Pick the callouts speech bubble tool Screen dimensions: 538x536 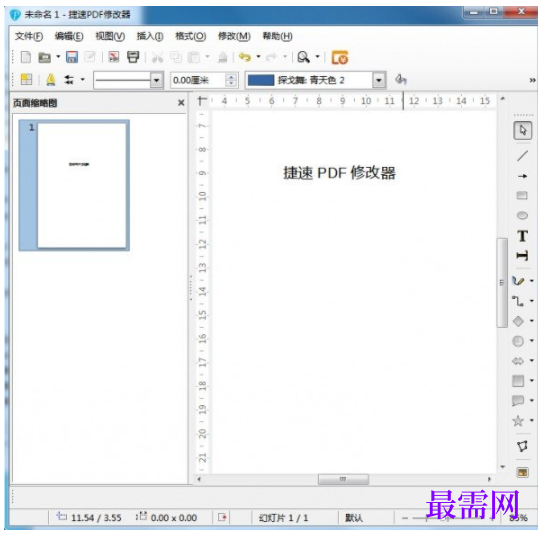[x=518, y=400]
